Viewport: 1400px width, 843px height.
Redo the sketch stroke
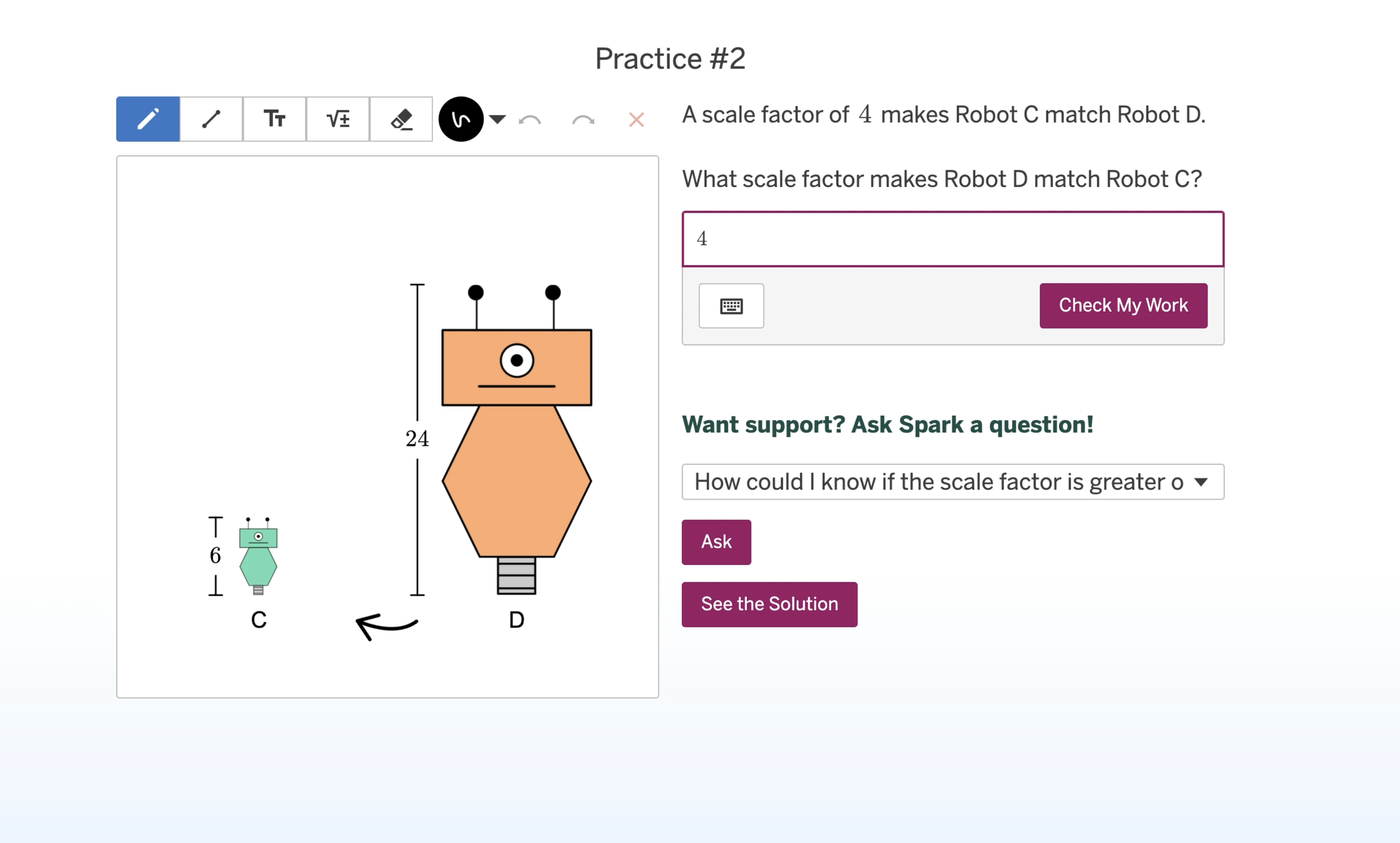point(584,120)
